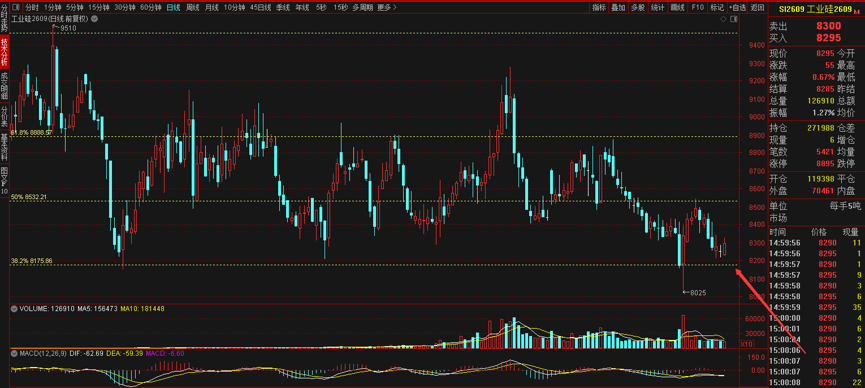Select the 15秒 period
The height and width of the screenshot is (388, 865).
[x=340, y=8]
